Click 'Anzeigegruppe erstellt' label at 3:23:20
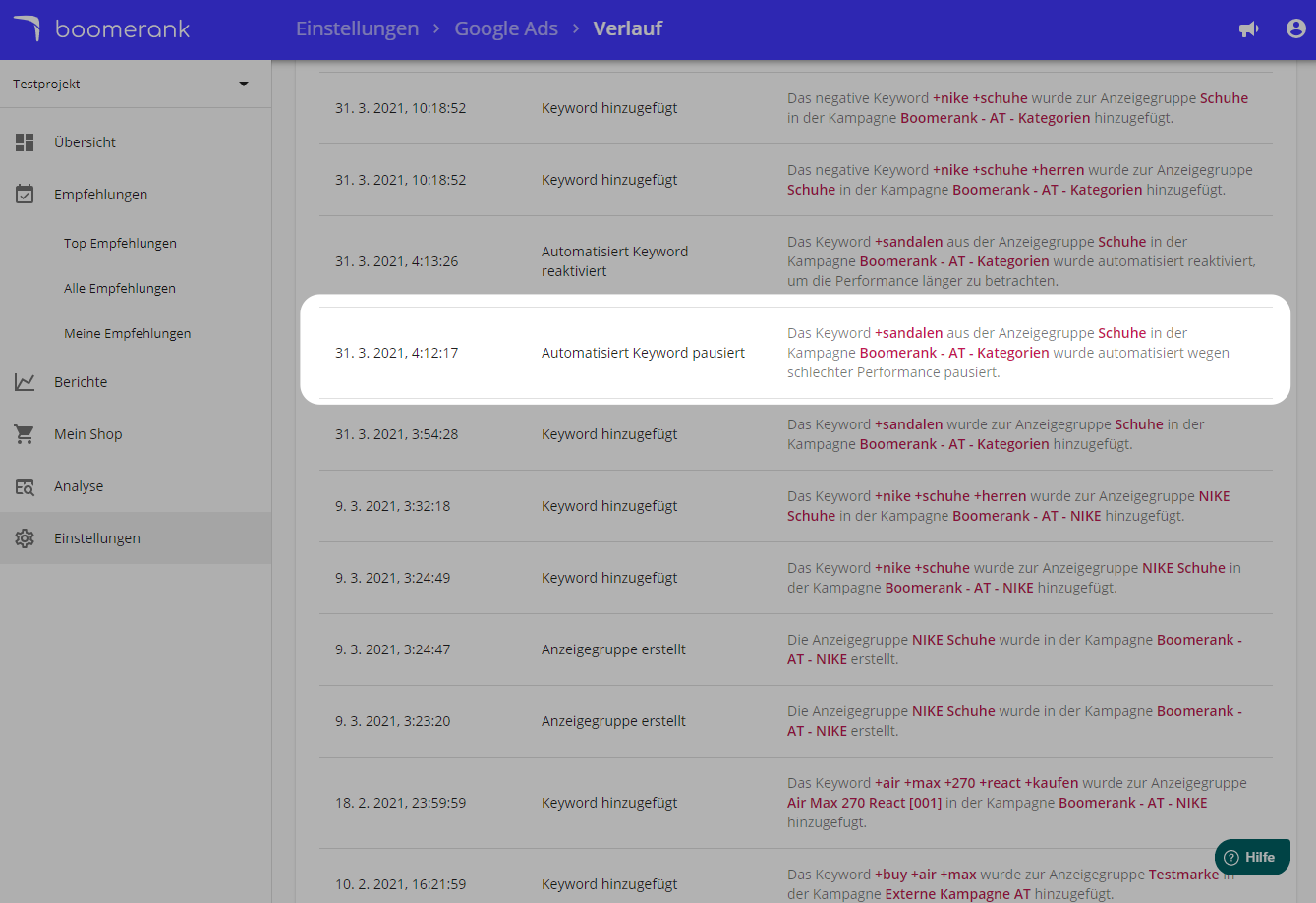 613,721
